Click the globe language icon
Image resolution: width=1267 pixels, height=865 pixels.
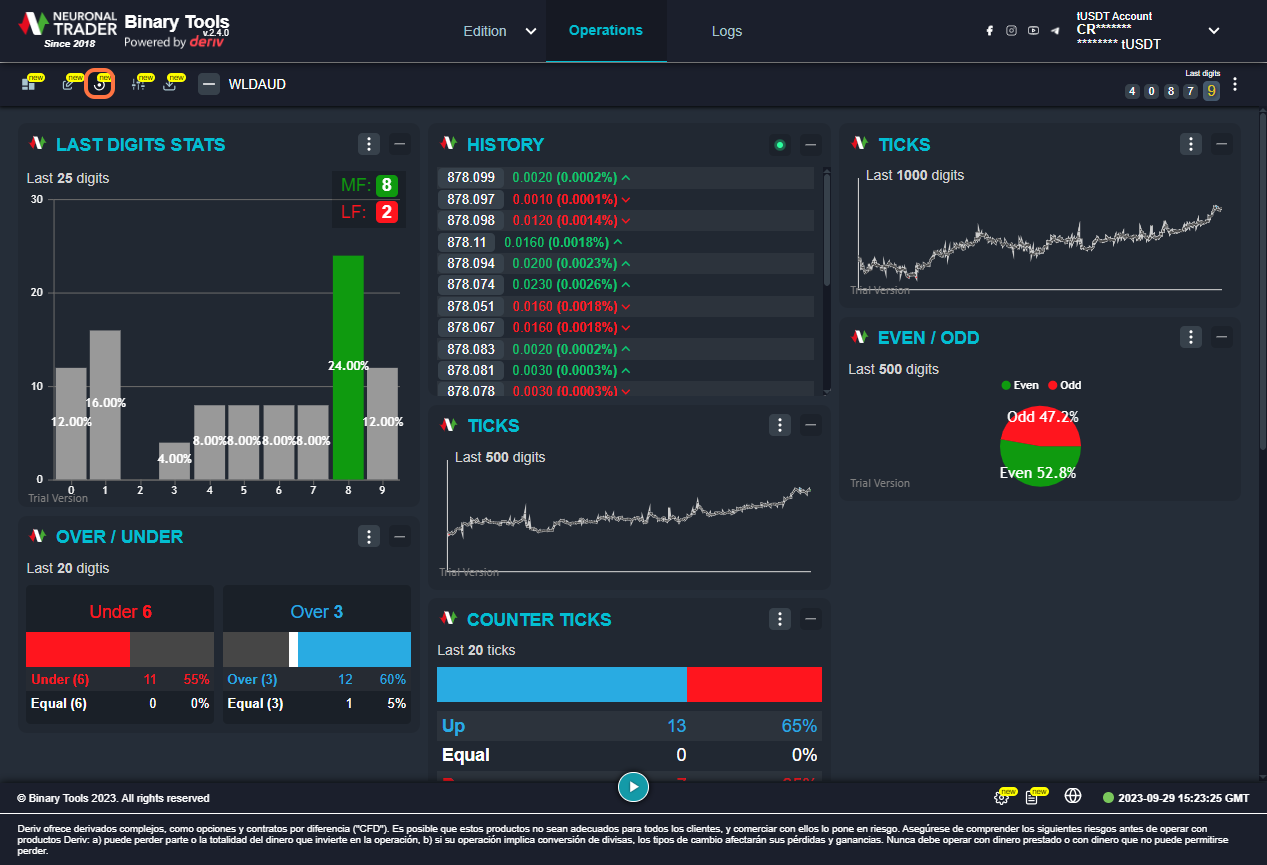pyautogui.click(x=1073, y=796)
